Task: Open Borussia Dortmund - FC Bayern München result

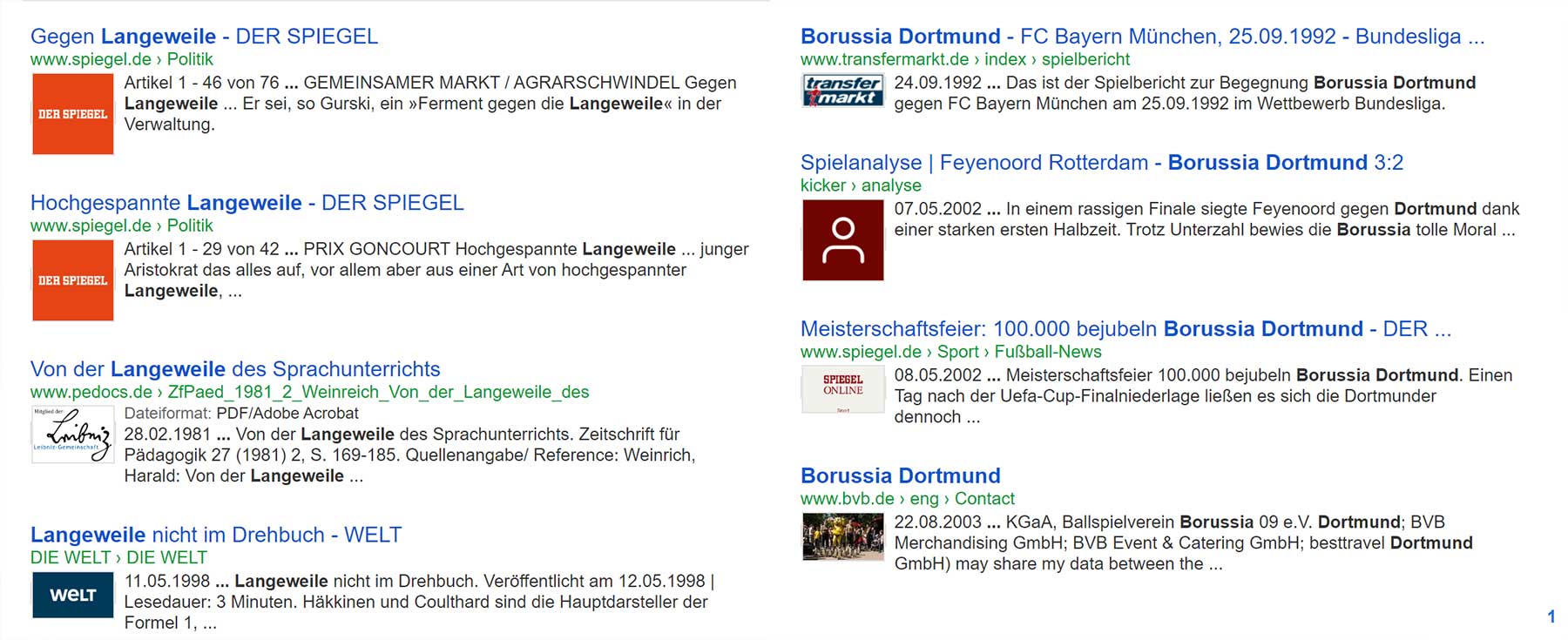Action: (x=1141, y=37)
